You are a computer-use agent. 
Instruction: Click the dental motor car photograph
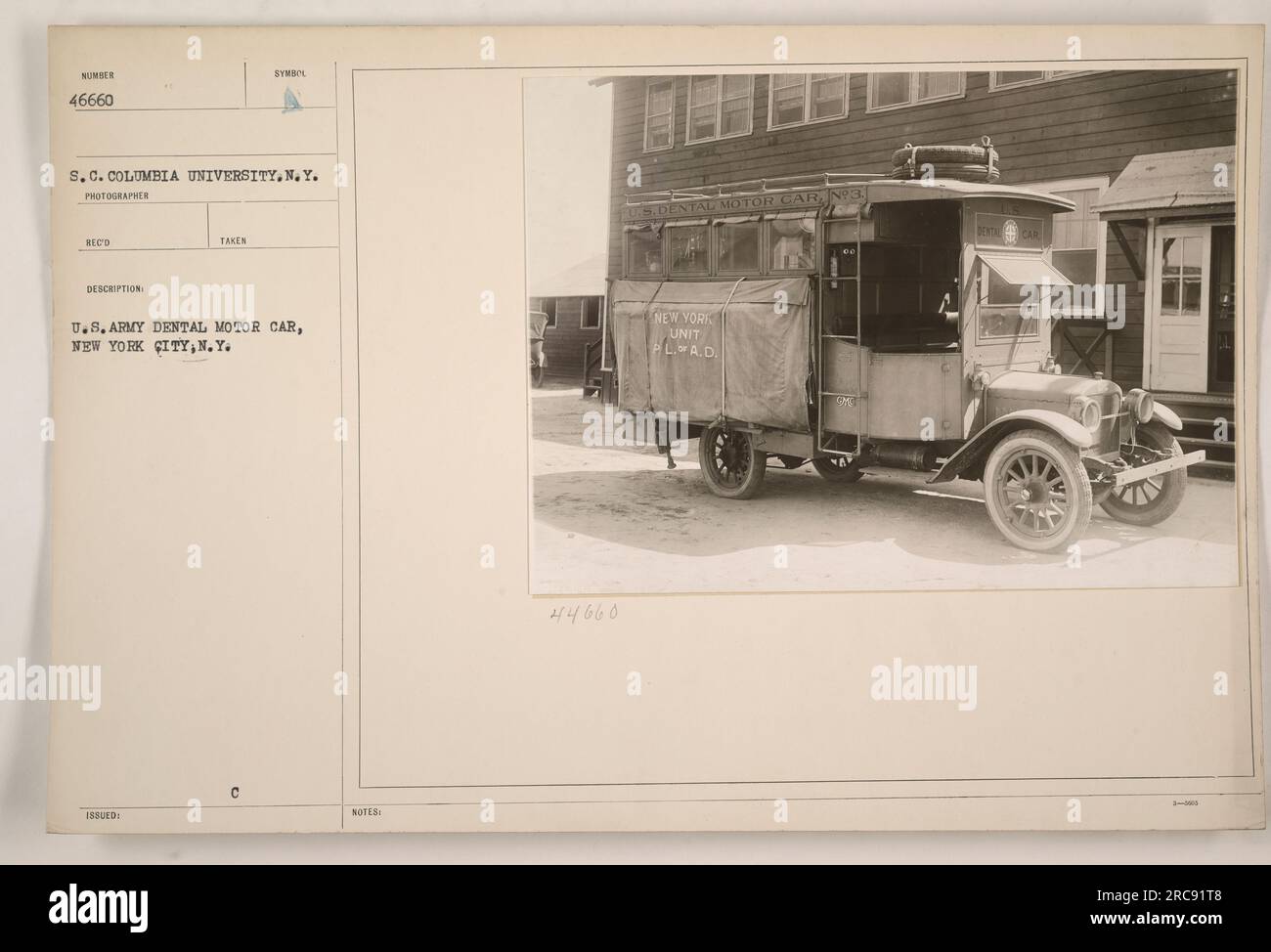[883, 331]
